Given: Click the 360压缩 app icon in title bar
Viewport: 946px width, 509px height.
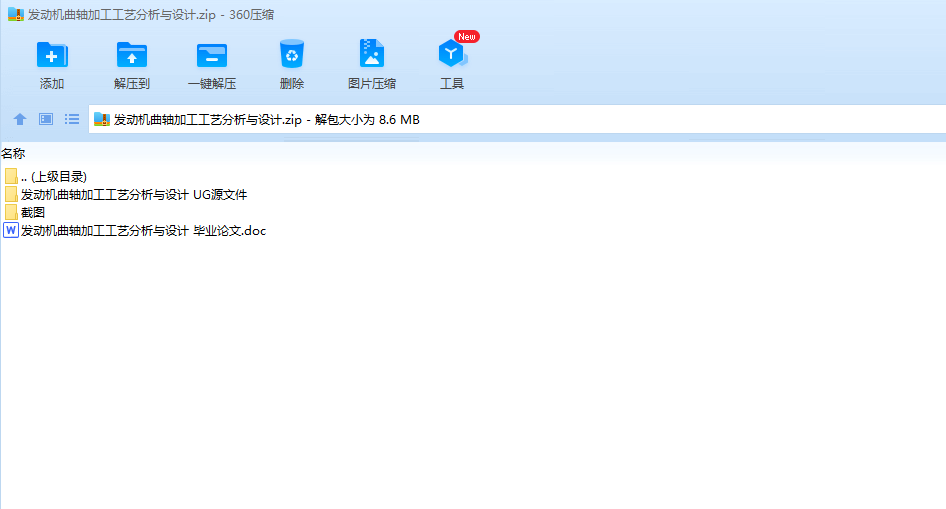Looking at the screenshot, I should [x=16, y=14].
